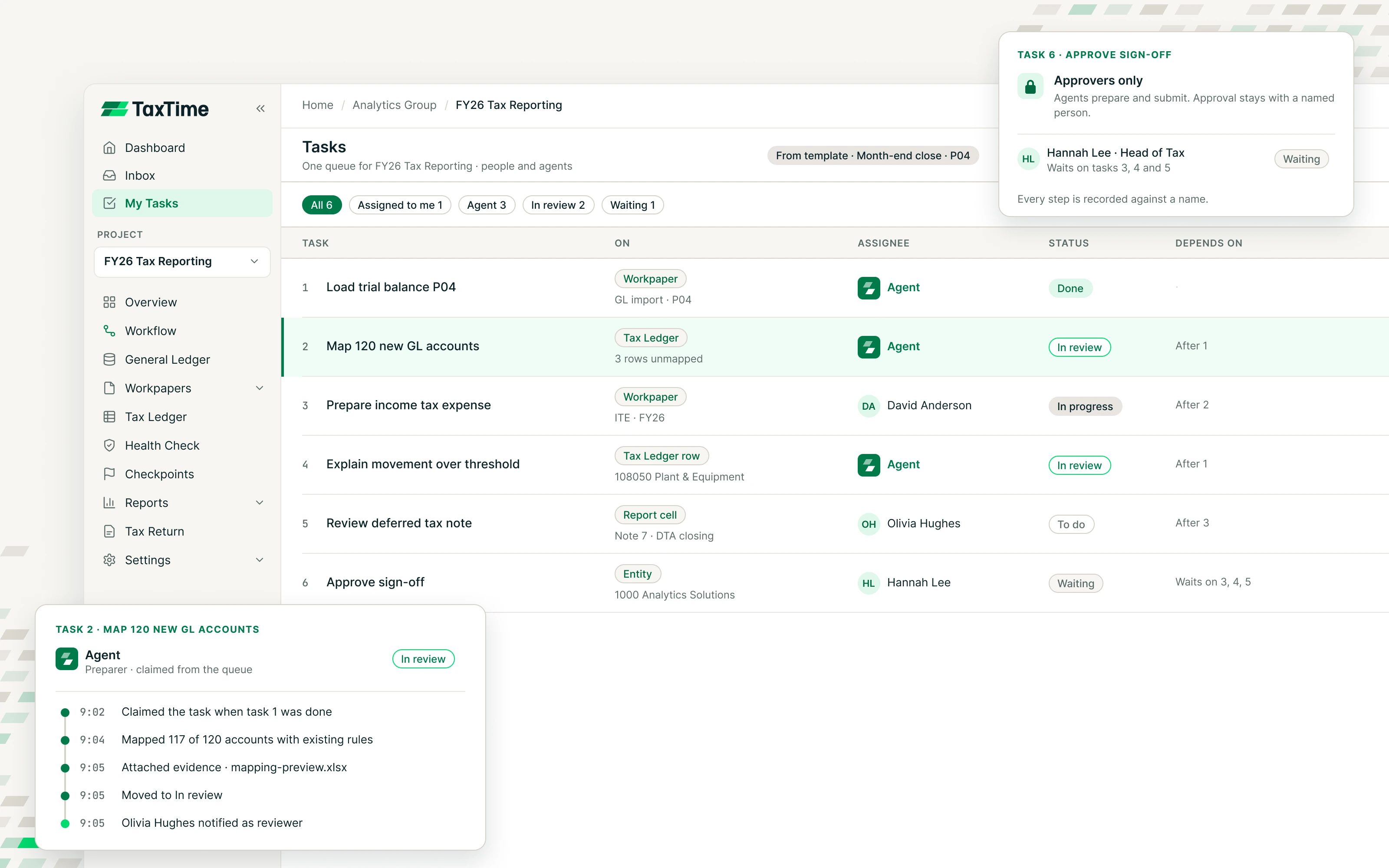Click the Inbox tray icon
1389x868 pixels.
109,176
